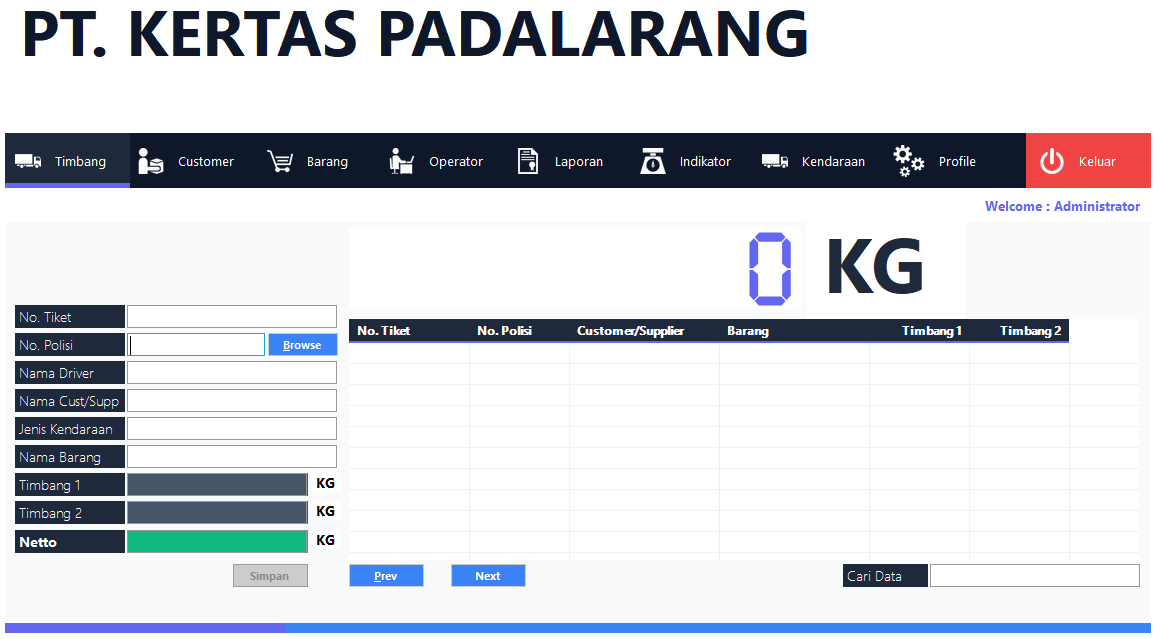Click the Keluar power icon
The image size is (1160, 639).
1051,161
